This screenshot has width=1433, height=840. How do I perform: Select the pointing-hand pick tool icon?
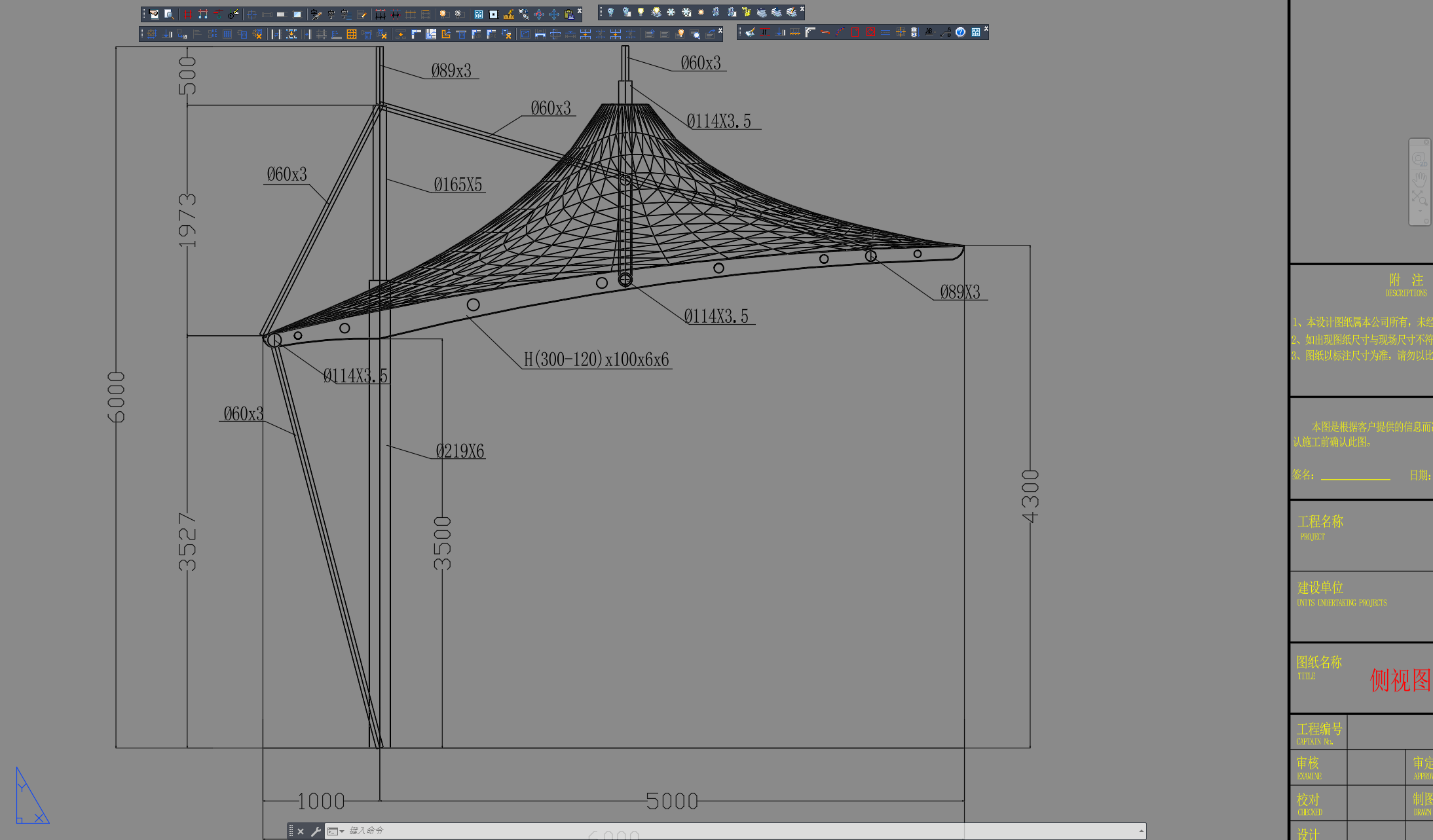pos(153,12)
